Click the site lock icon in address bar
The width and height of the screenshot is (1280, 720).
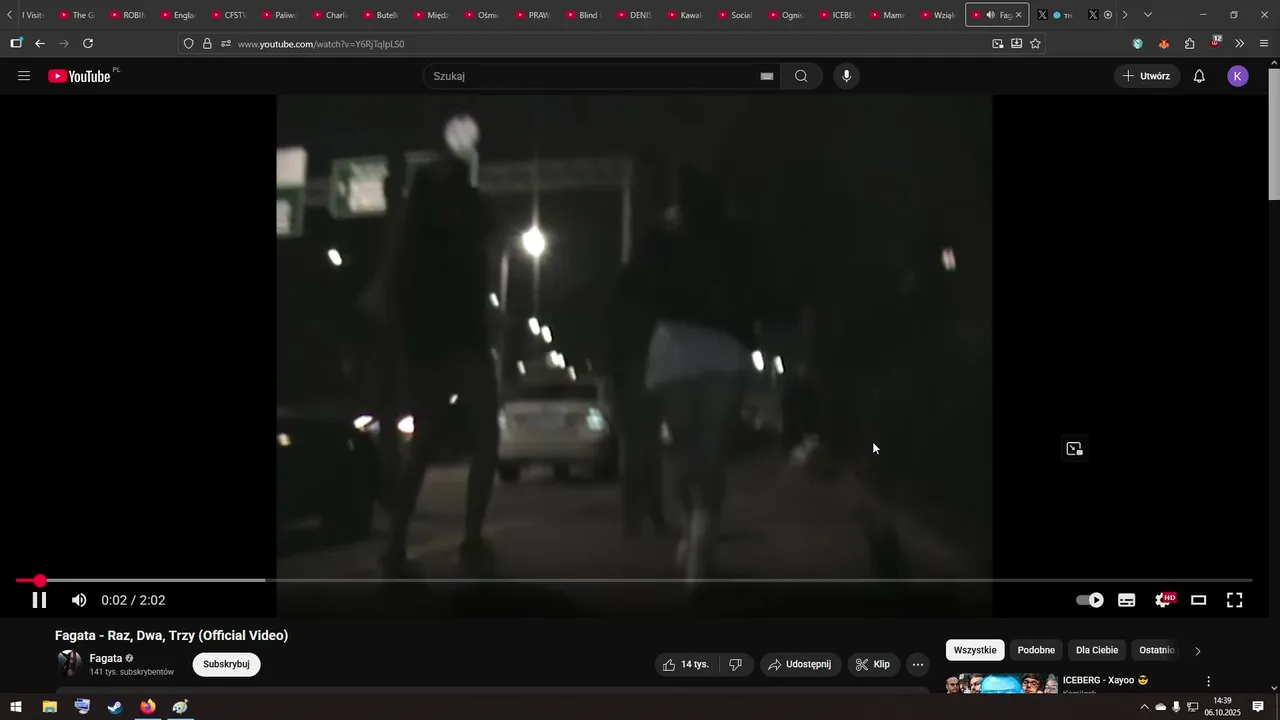[207, 44]
